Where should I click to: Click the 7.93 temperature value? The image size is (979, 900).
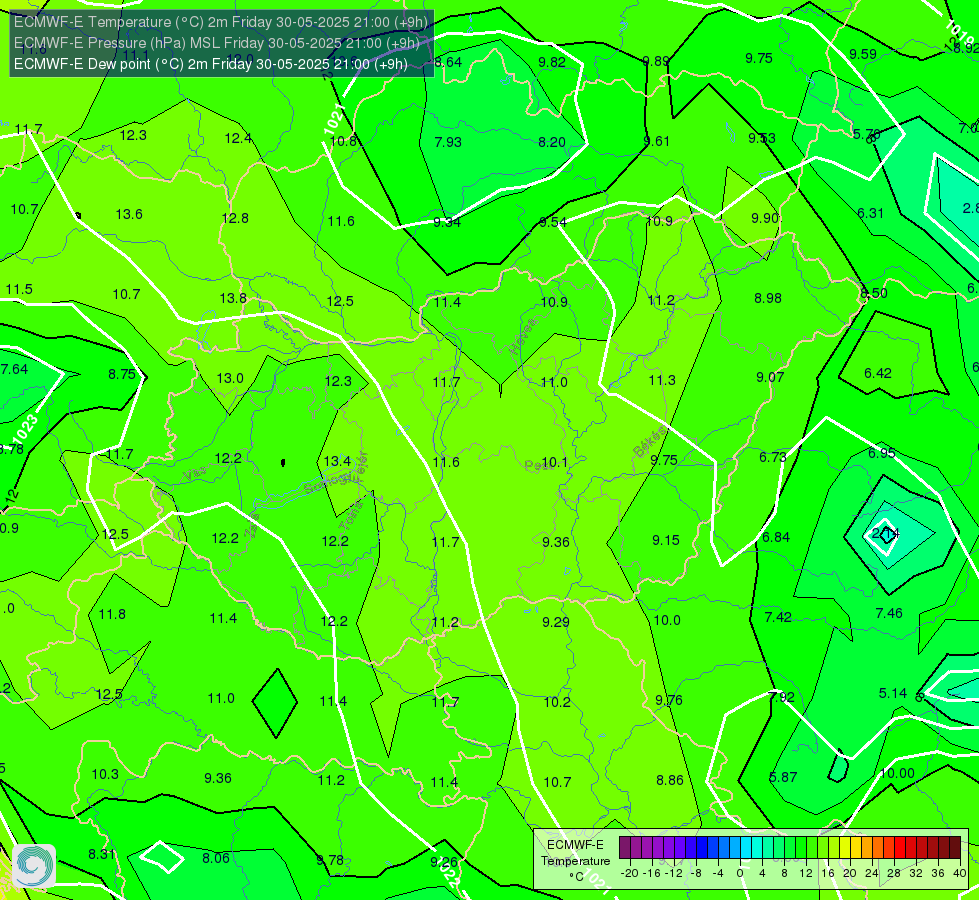coord(448,142)
